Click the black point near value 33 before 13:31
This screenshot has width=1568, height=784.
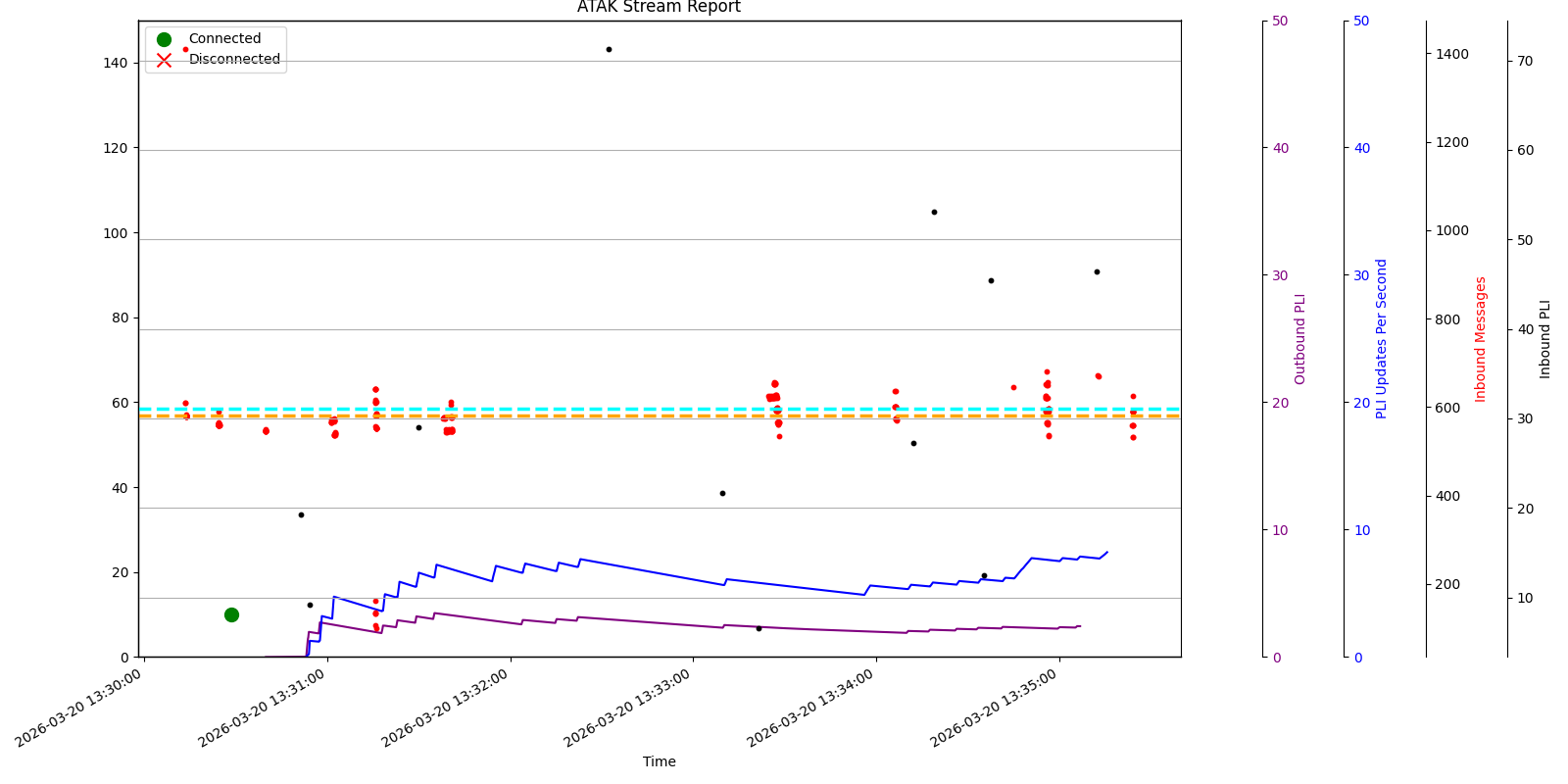tap(301, 514)
